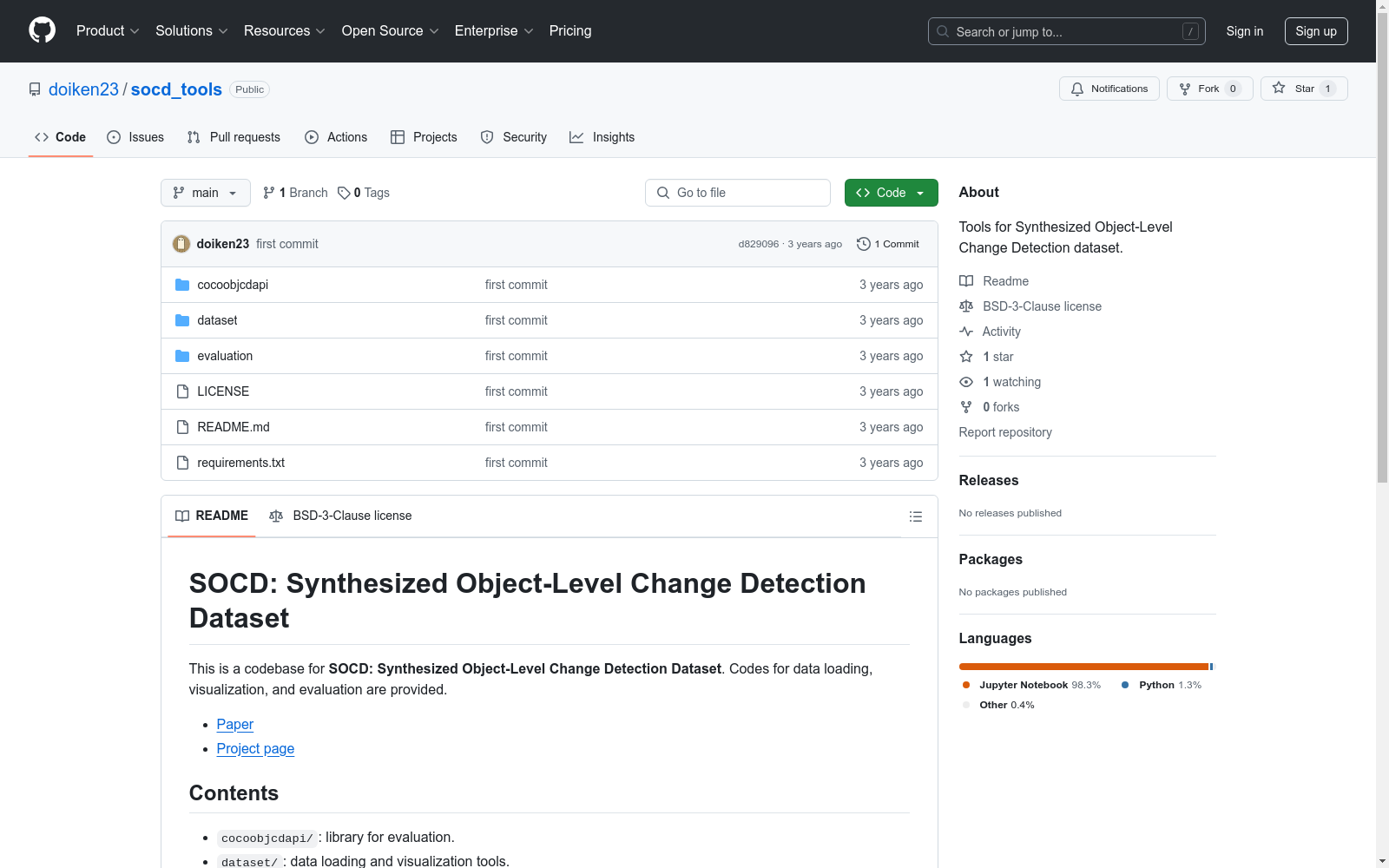Screen dimensions: 1389x868
Task: Click the Jupyter Notebook language entry
Action: point(1031,685)
